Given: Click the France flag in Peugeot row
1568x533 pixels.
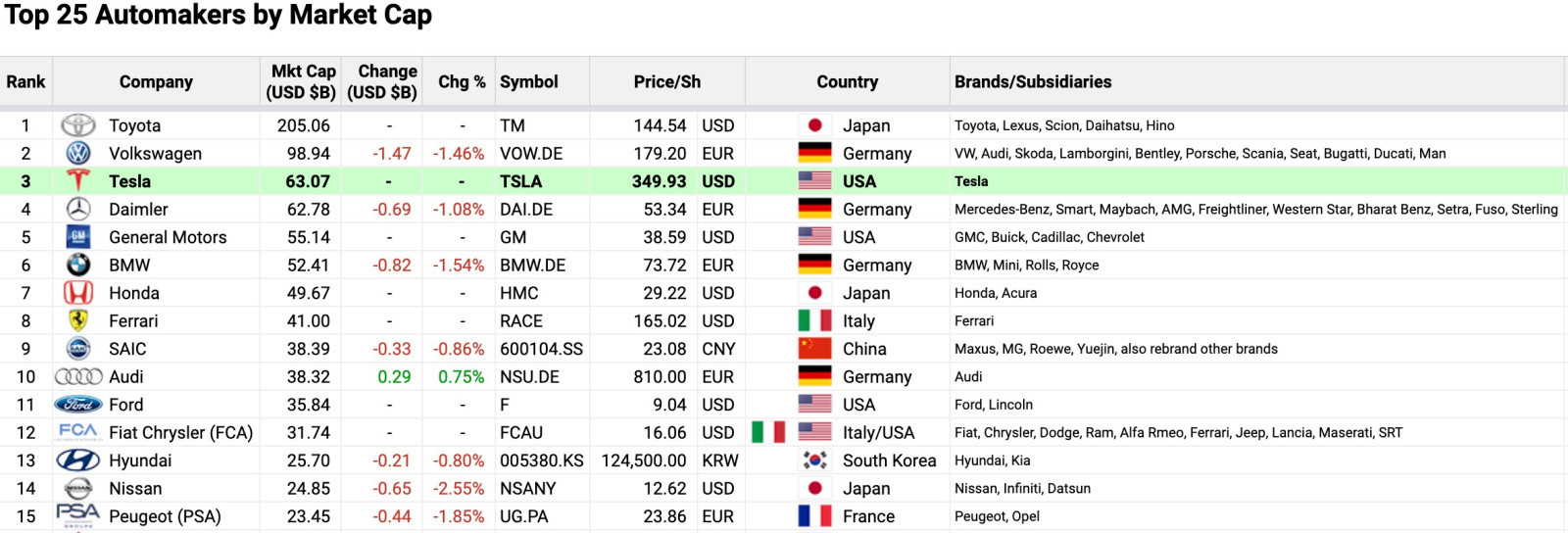Looking at the screenshot, I should pyautogui.click(x=814, y=516).
